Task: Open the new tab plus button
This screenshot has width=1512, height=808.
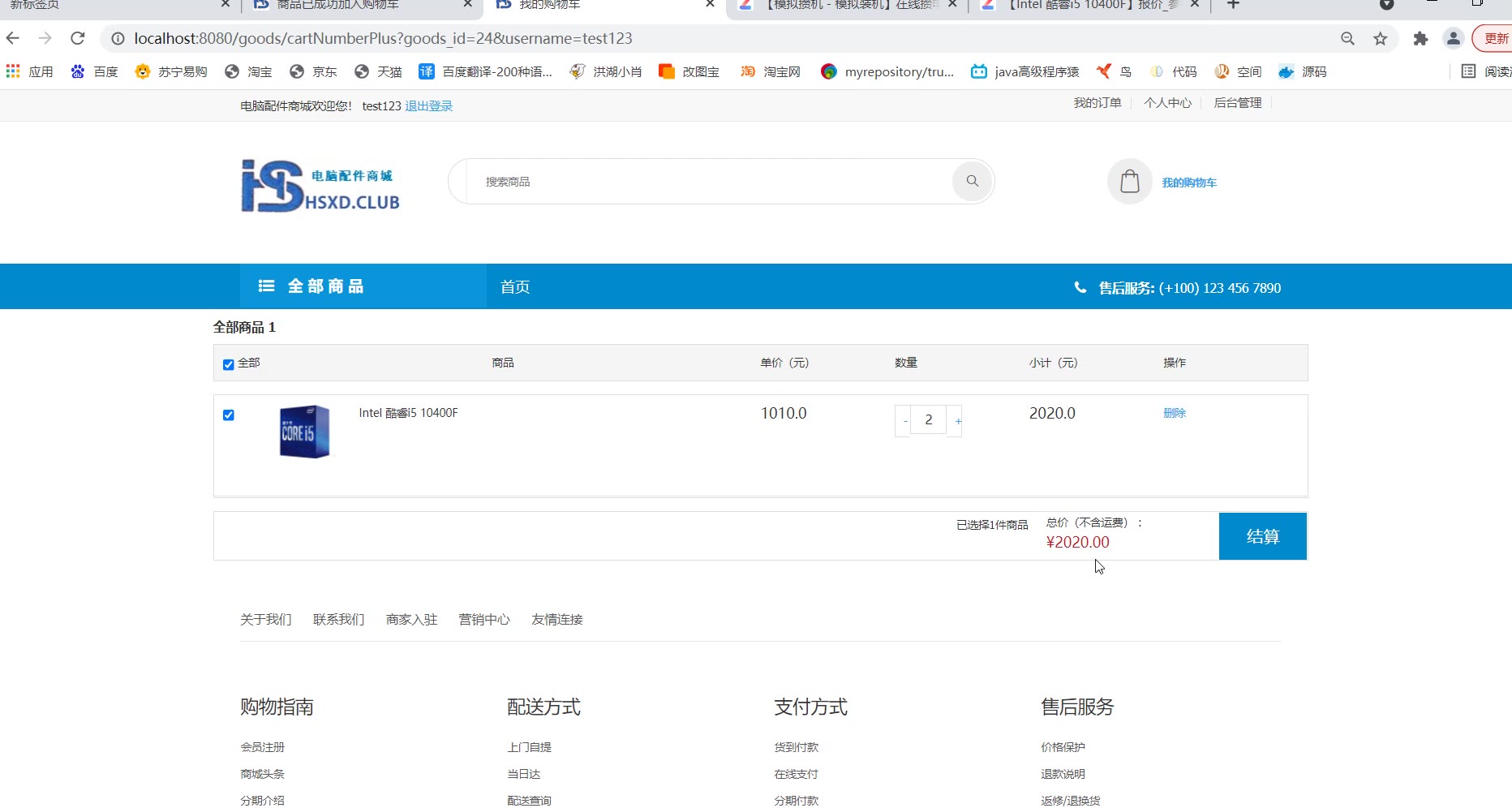Action: [x=1233, y=5]
